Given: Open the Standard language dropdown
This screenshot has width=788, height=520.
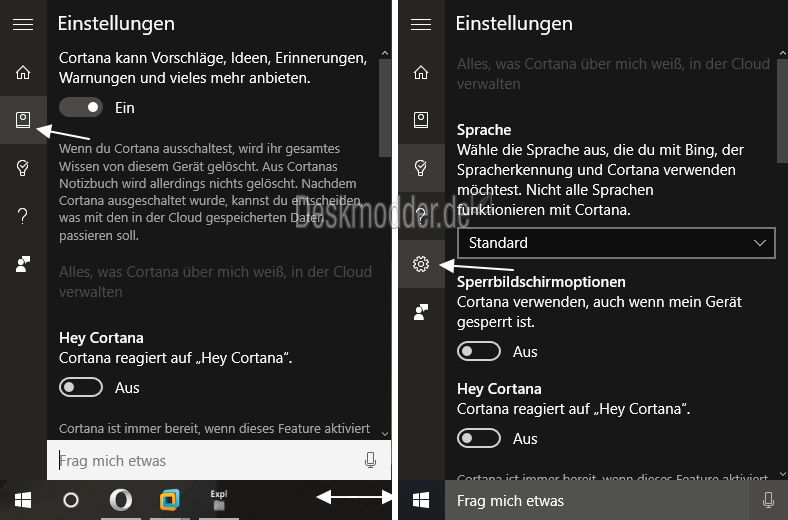Looking at the screenshot, I should pos(616,243).
